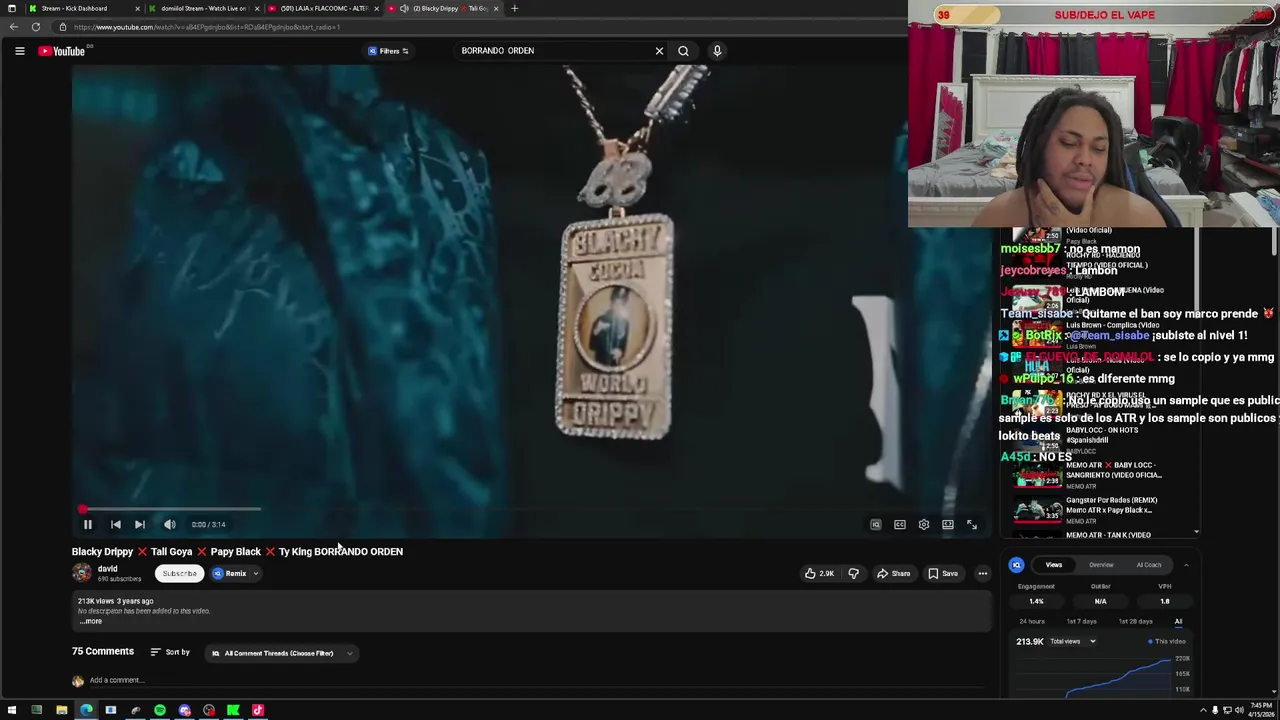The height and width of the screenshot is (720, 1280).
Task: Switch to the LAJA x FLACOOMC browser tab
Action: (323, 8)
